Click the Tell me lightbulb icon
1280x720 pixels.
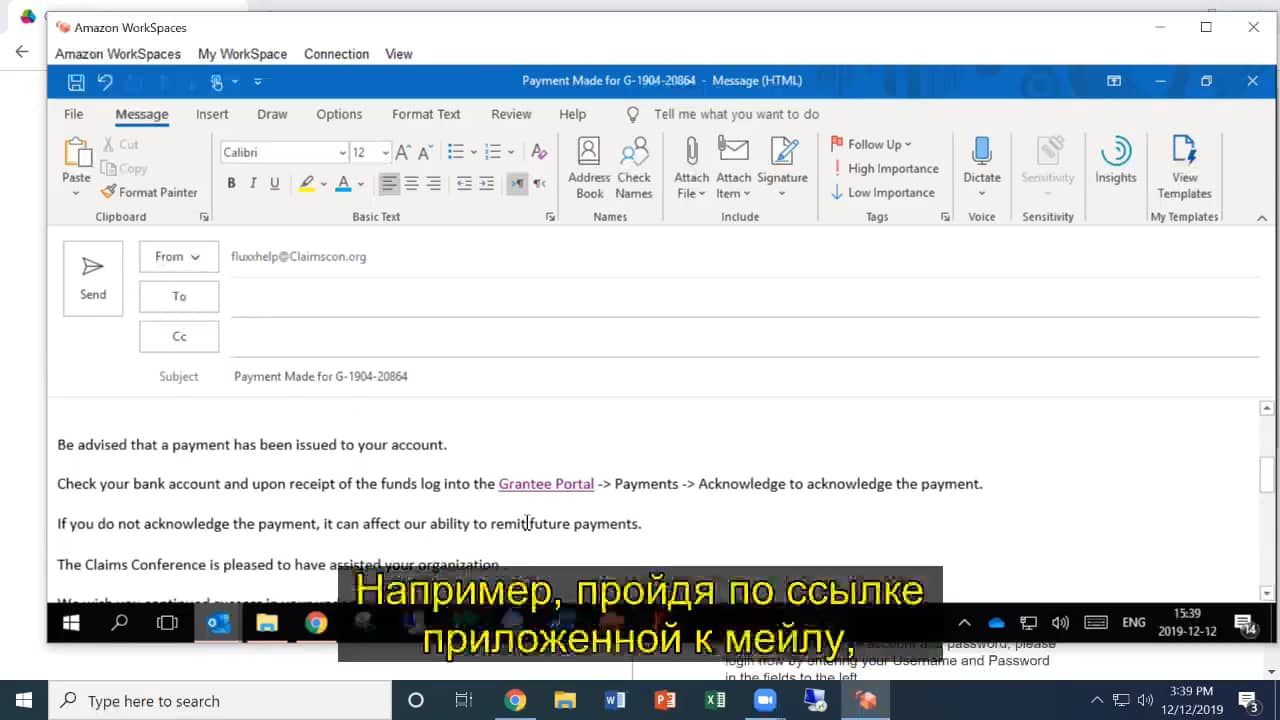pos(632,114)
